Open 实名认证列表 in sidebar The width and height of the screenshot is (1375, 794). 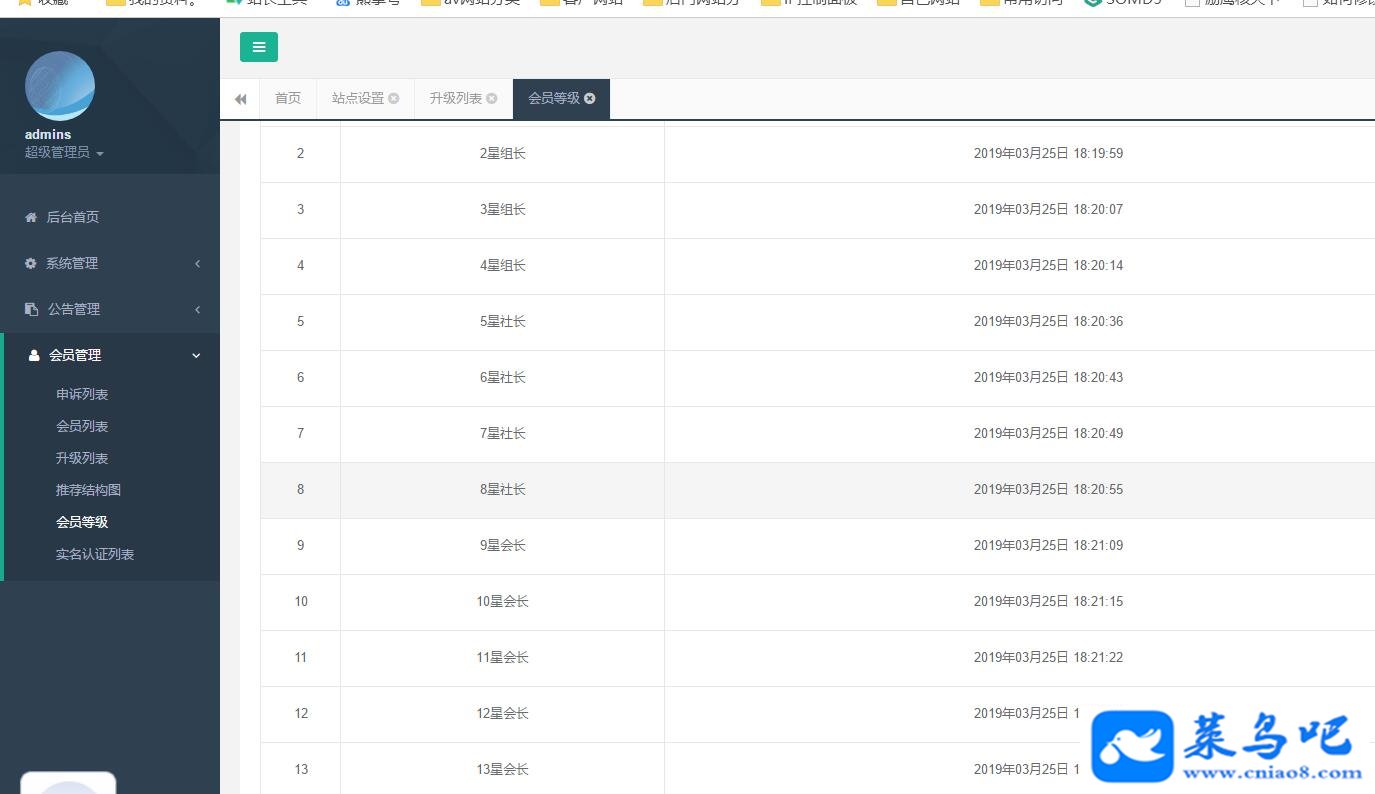[95, 554]
